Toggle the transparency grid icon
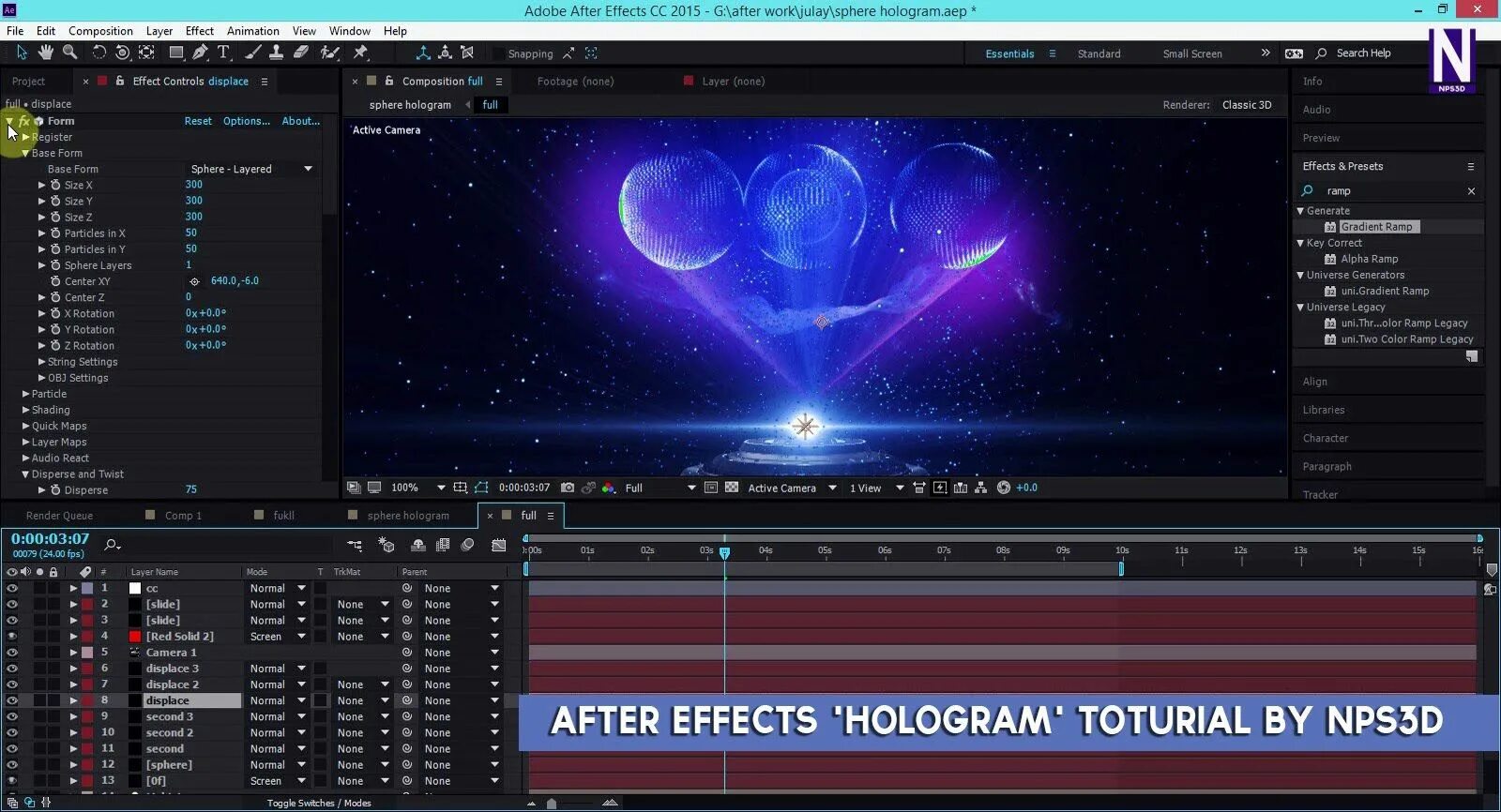This screenshot has height=812, width=1501. pos(732,488)
